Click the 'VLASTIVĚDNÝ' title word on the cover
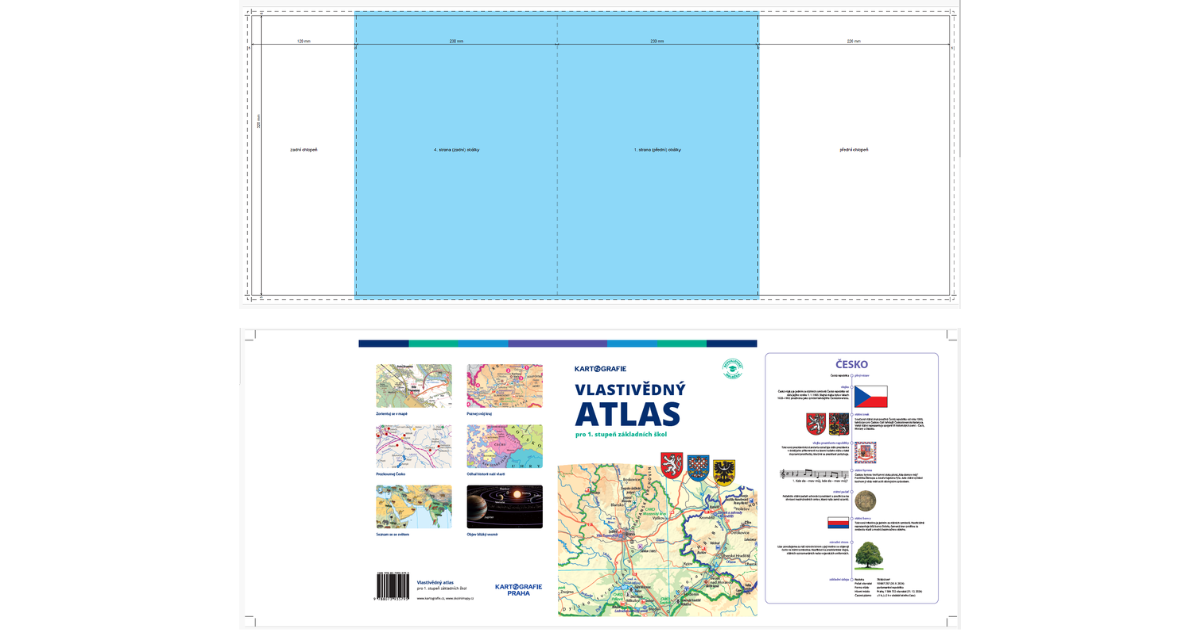This screenshot has height=630, width=1200. tap(630, 389)
